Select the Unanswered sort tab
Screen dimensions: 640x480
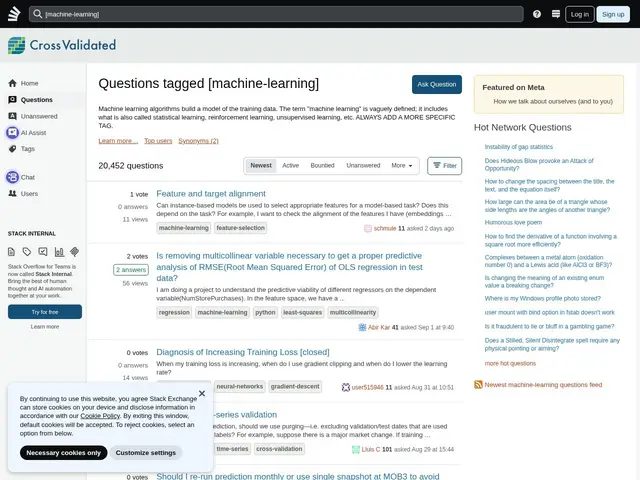[363, 165]
